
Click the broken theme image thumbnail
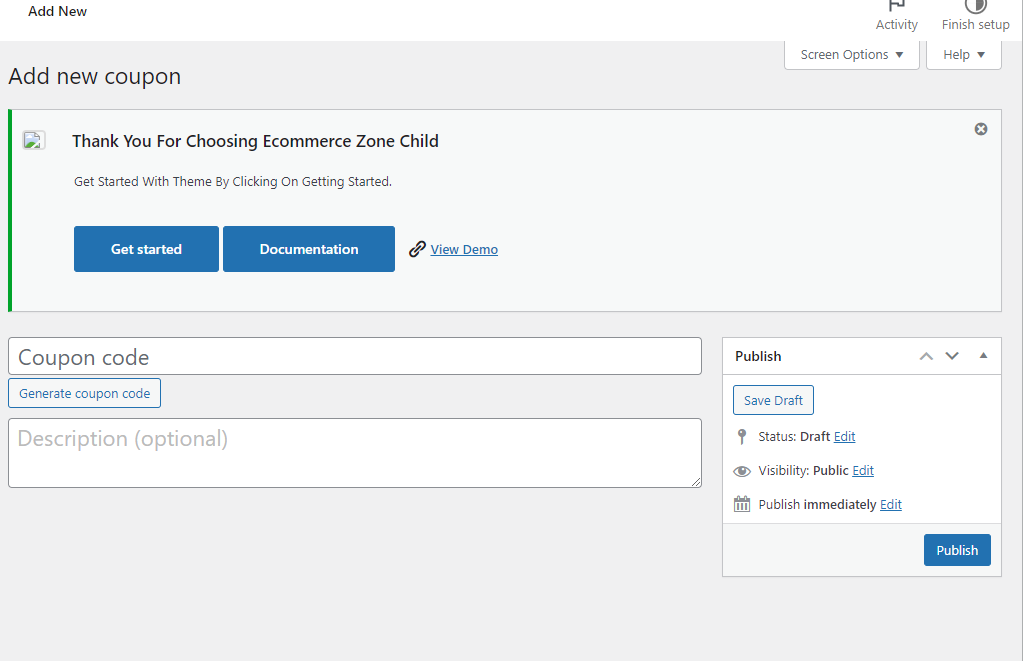tap(34, 141)
